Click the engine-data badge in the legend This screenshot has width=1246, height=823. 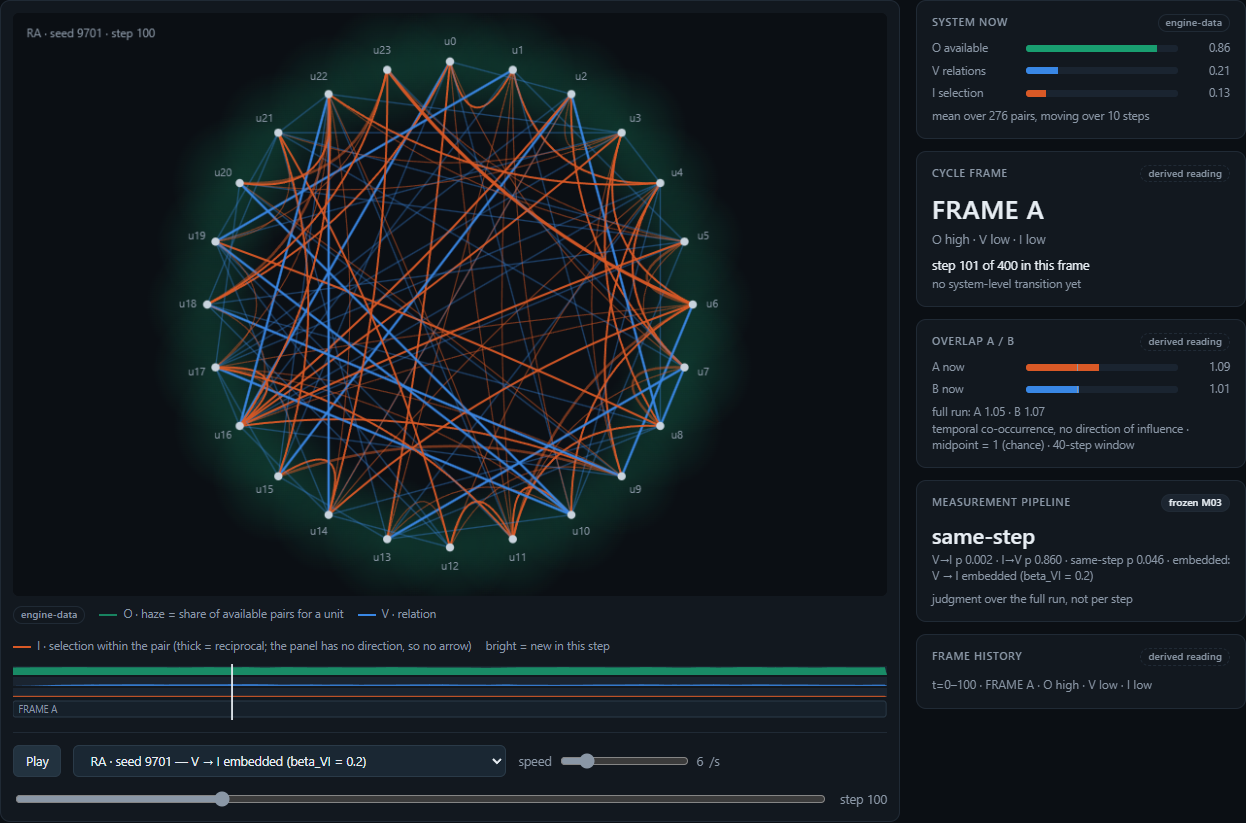(49, 615)
